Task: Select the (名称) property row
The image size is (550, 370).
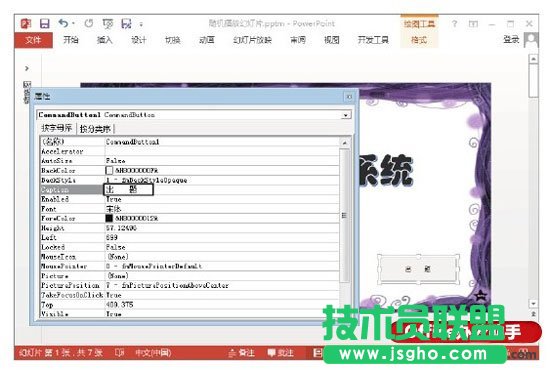Action: [x=190, y=142]
